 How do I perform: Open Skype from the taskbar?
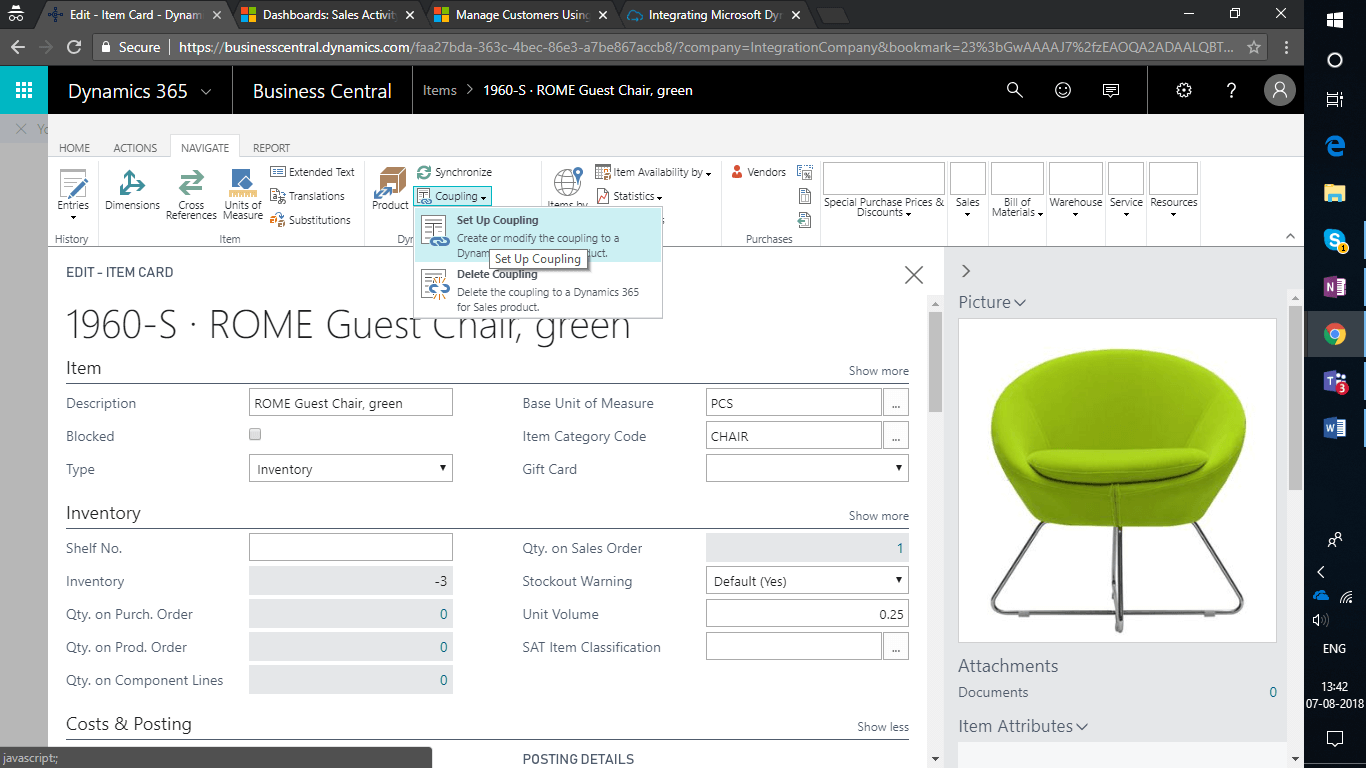pyautogui.click(x=1335, y=240)
